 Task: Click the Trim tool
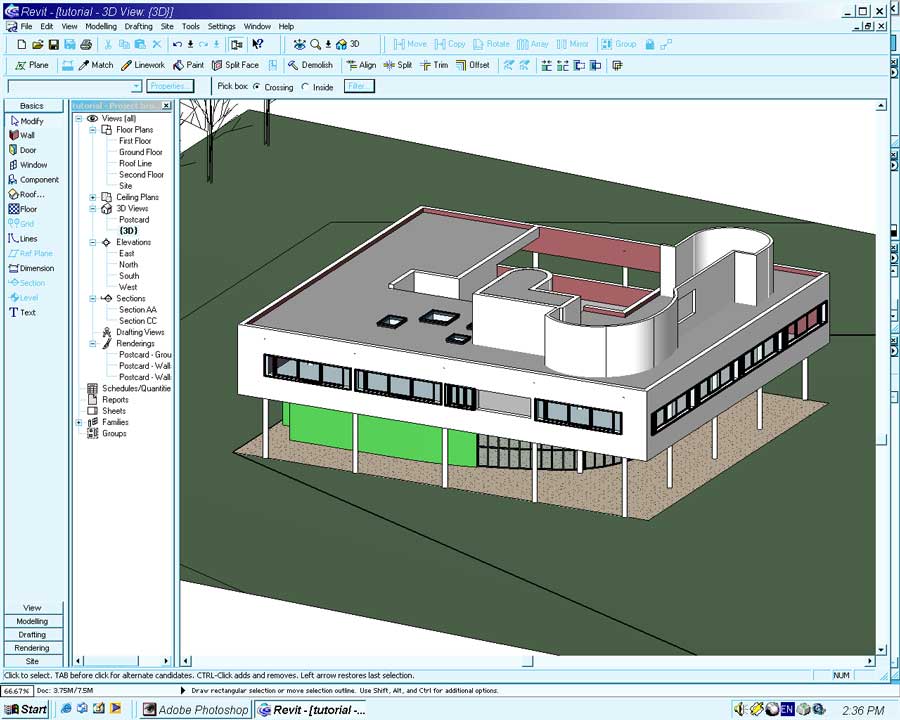(434, 65)
